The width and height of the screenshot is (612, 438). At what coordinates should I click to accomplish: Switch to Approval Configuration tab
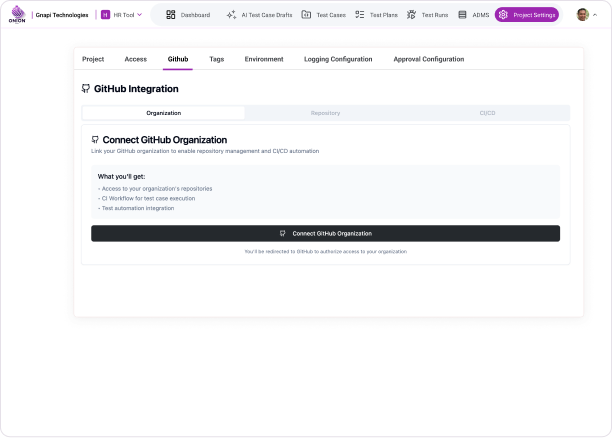(x=429, y=59)
